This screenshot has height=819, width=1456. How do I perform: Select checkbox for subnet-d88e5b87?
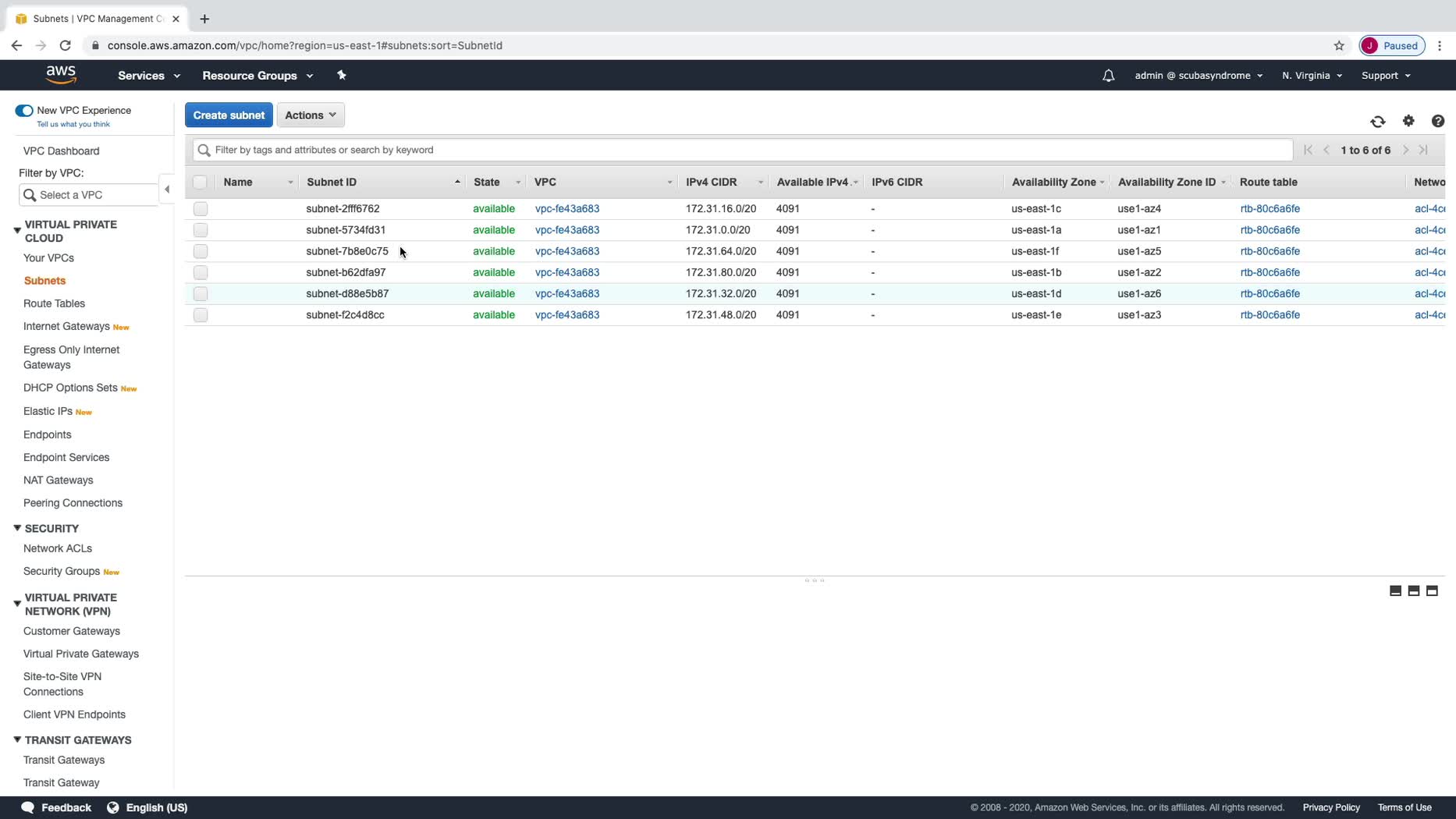201,294
